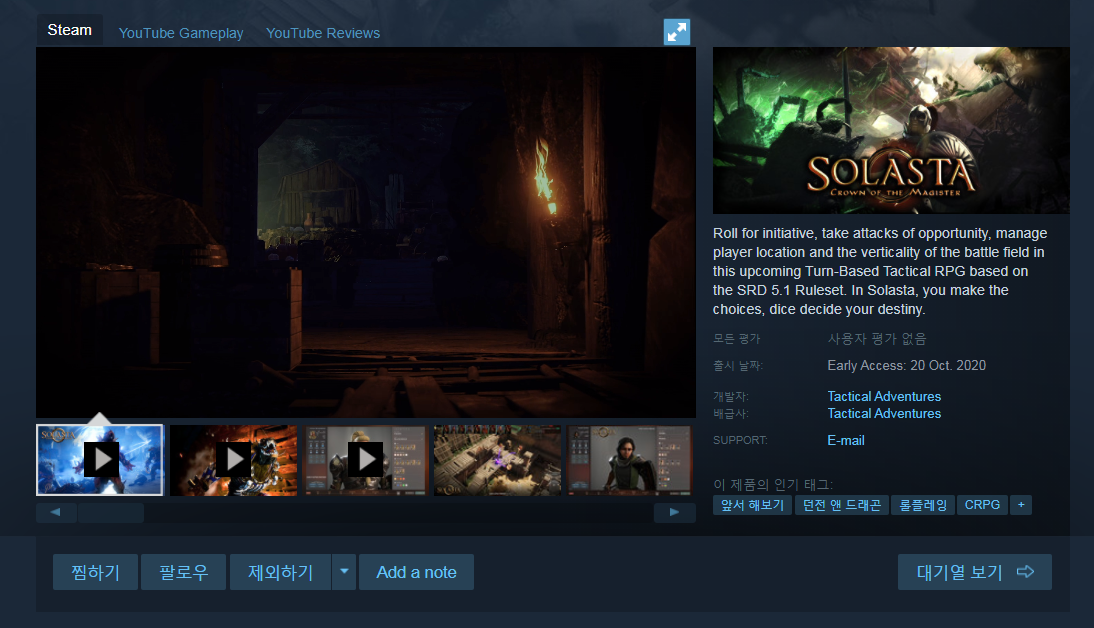Image resolution: width=1094 pixels, height=628 pixels.
Task: Click left arrow of thumbnail strip
Action: (56, 512)
